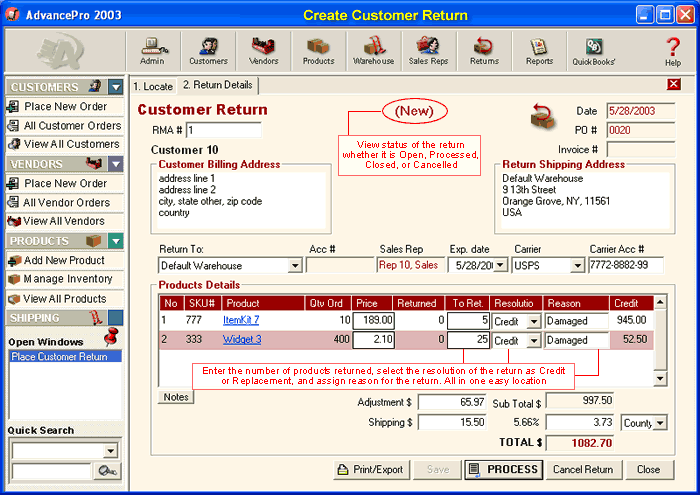Open the Vendors toolbar icon

263,51
